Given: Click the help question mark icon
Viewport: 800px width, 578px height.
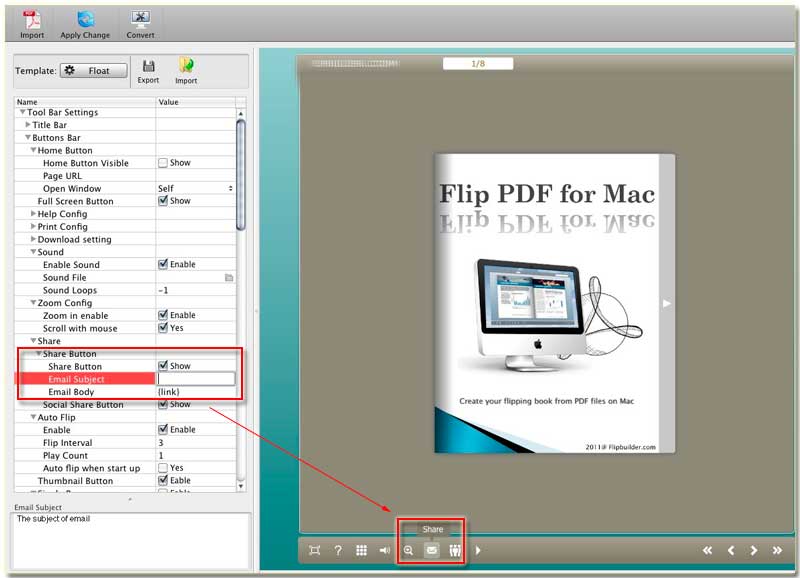Looking at the screenshot, I should (338, 550).
